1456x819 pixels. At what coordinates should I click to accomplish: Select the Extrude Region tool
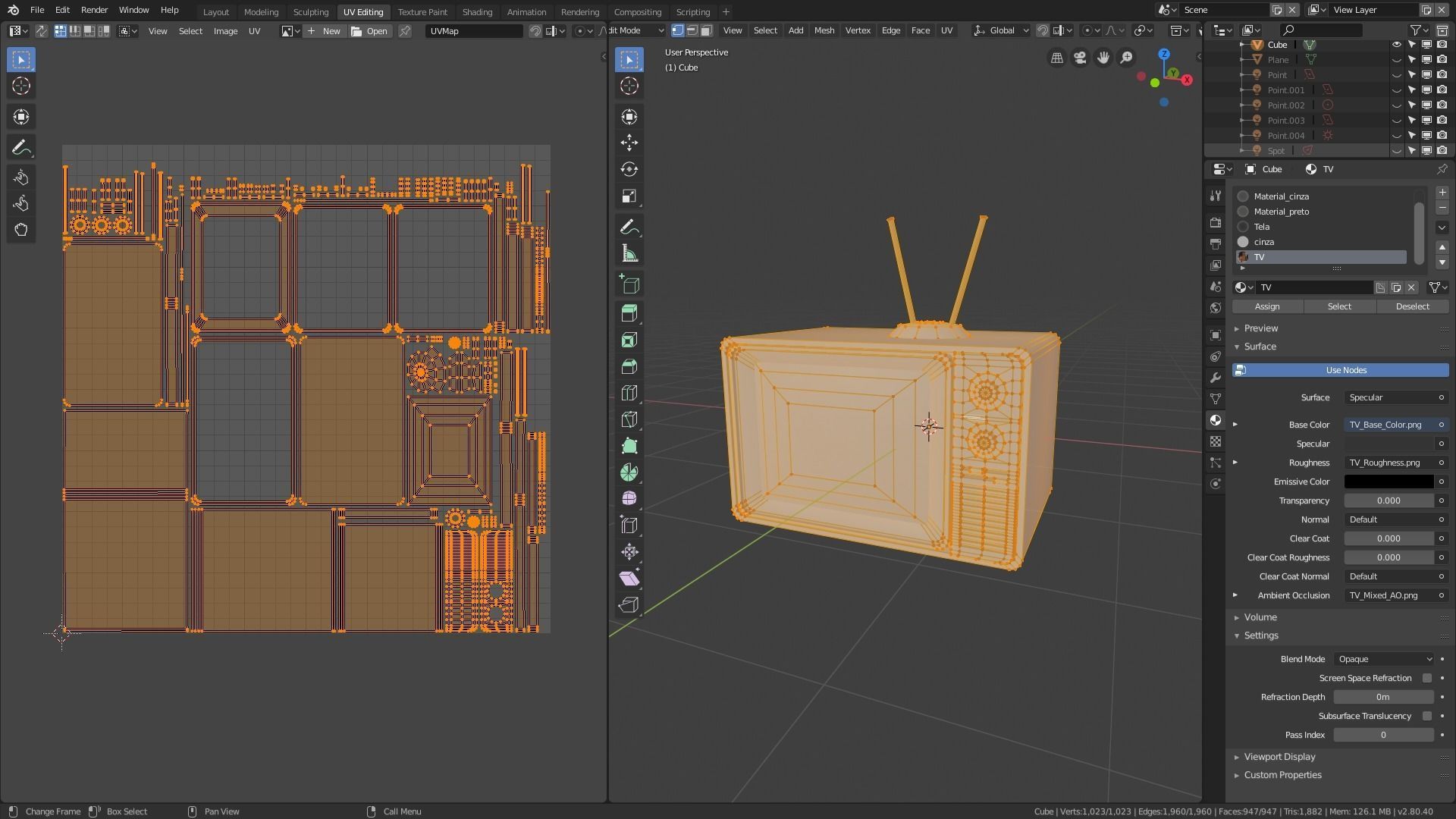629,313
